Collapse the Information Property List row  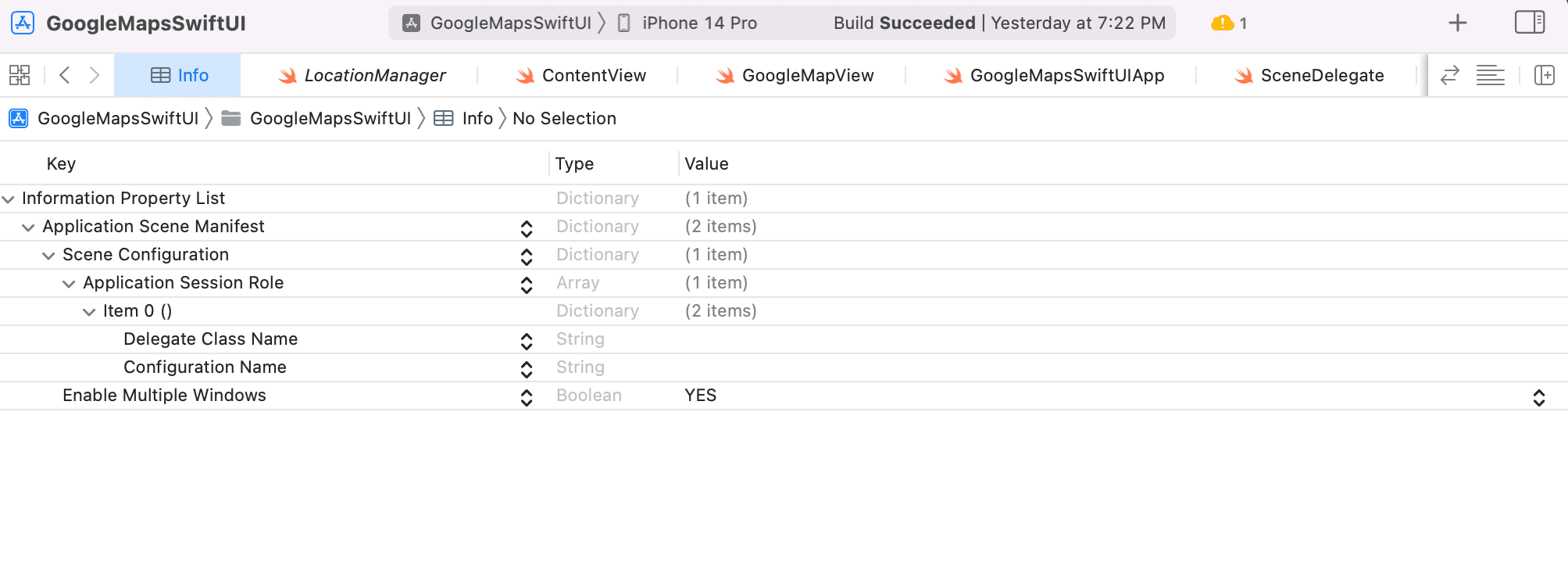[8, 198]
